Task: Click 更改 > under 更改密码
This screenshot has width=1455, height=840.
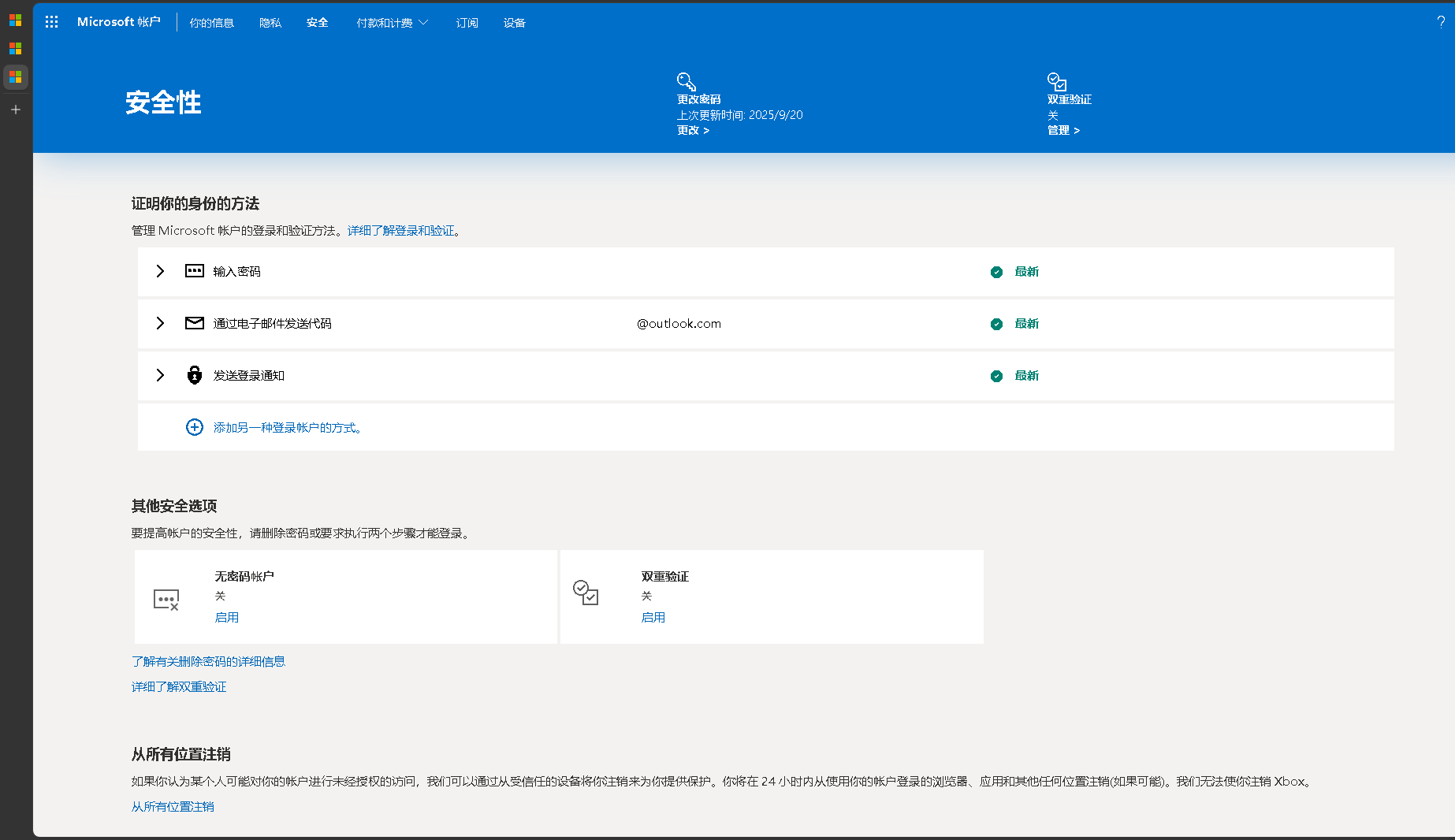Action: point(694,130)
